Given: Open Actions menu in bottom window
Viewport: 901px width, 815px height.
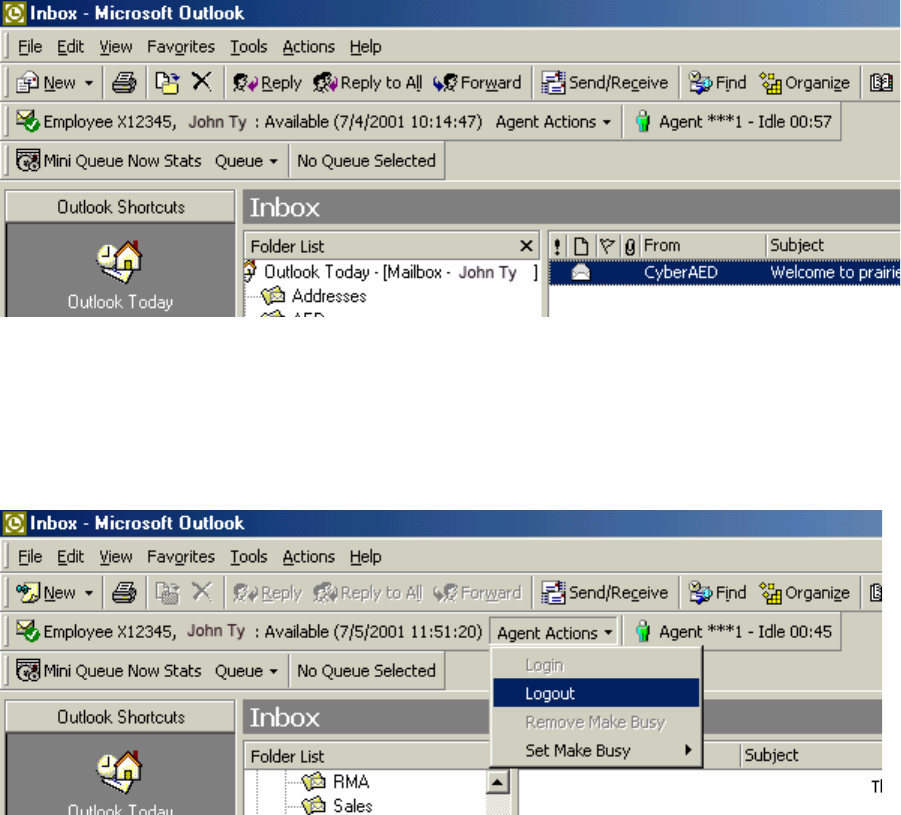Looking at the screenshot, I should 309,556.
